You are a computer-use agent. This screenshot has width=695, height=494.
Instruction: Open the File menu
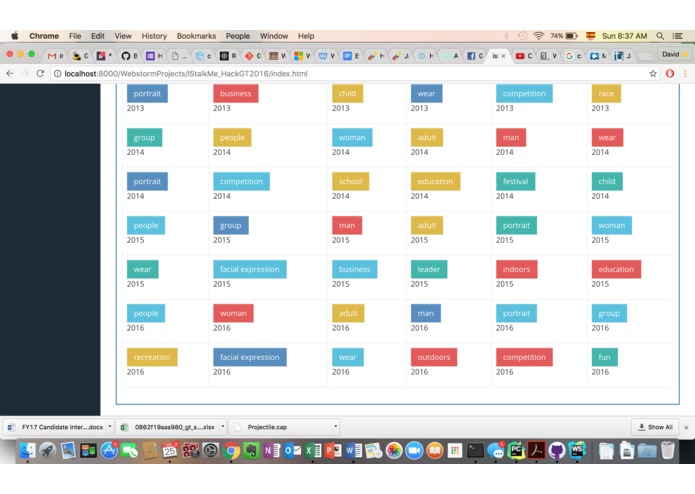point(75,36)
